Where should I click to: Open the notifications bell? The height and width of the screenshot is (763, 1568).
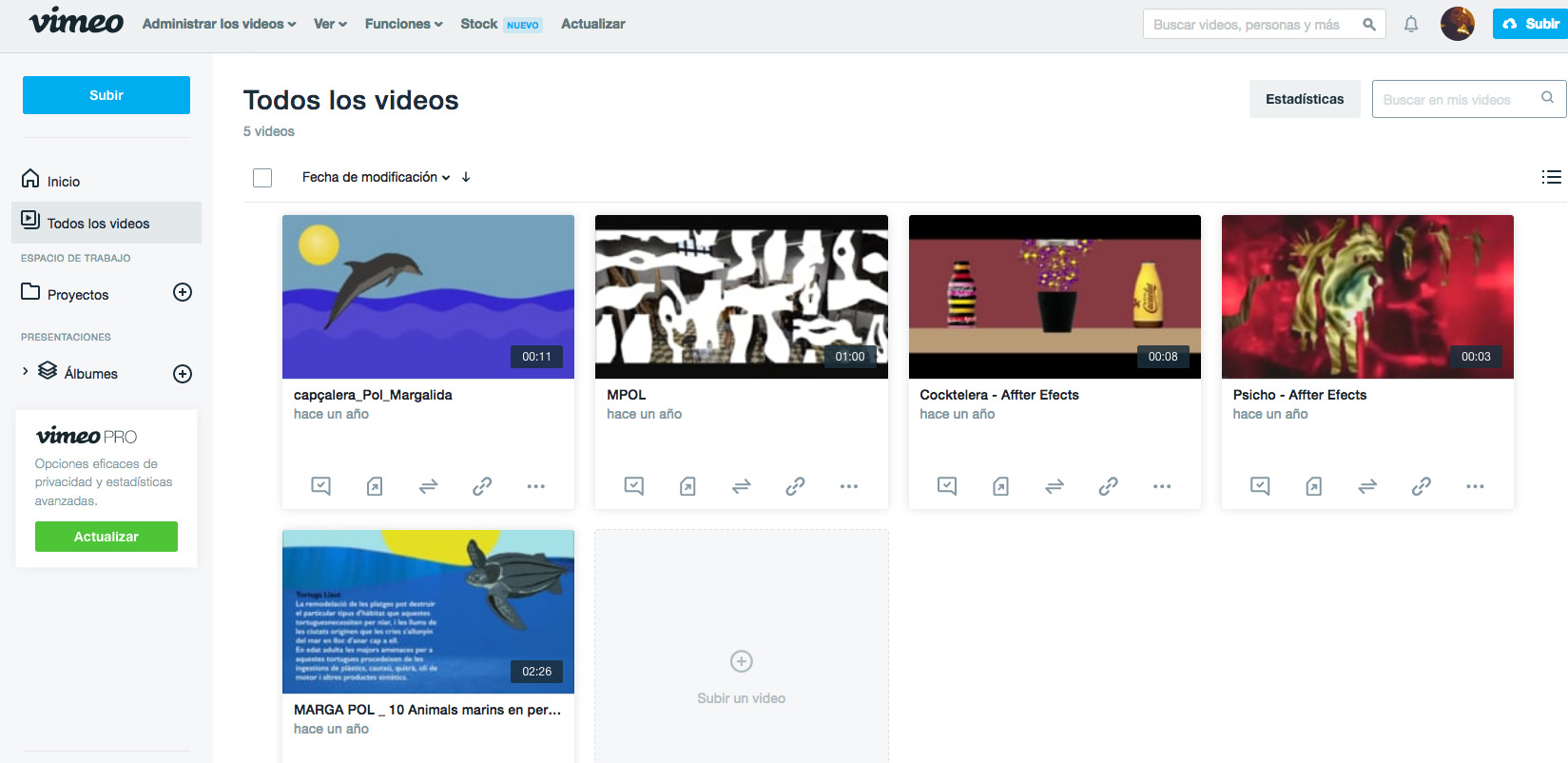click(1411, 25)
